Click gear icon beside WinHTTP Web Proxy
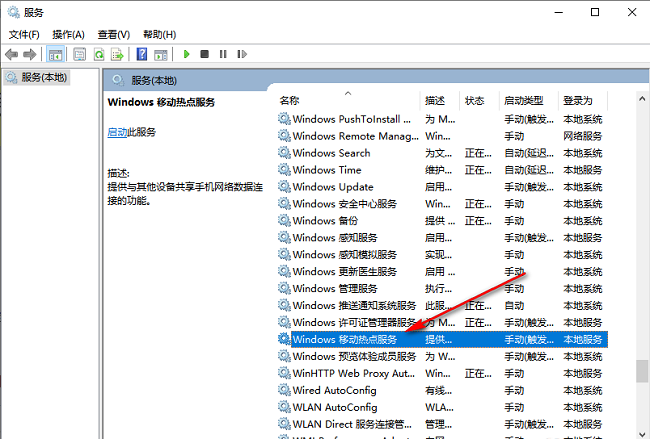This screenshot has height=439, width=650. [x=284, y=373]
